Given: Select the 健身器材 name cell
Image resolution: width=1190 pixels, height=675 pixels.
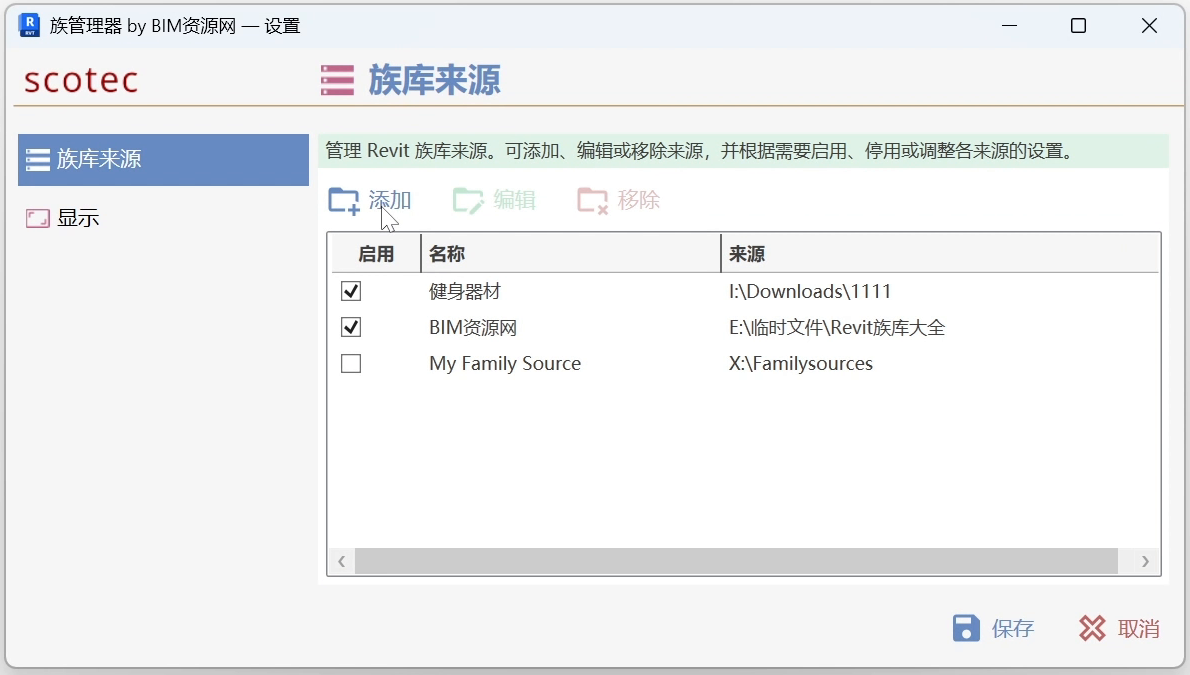Looking at the screenshot, I should click(x=464, y=292).
